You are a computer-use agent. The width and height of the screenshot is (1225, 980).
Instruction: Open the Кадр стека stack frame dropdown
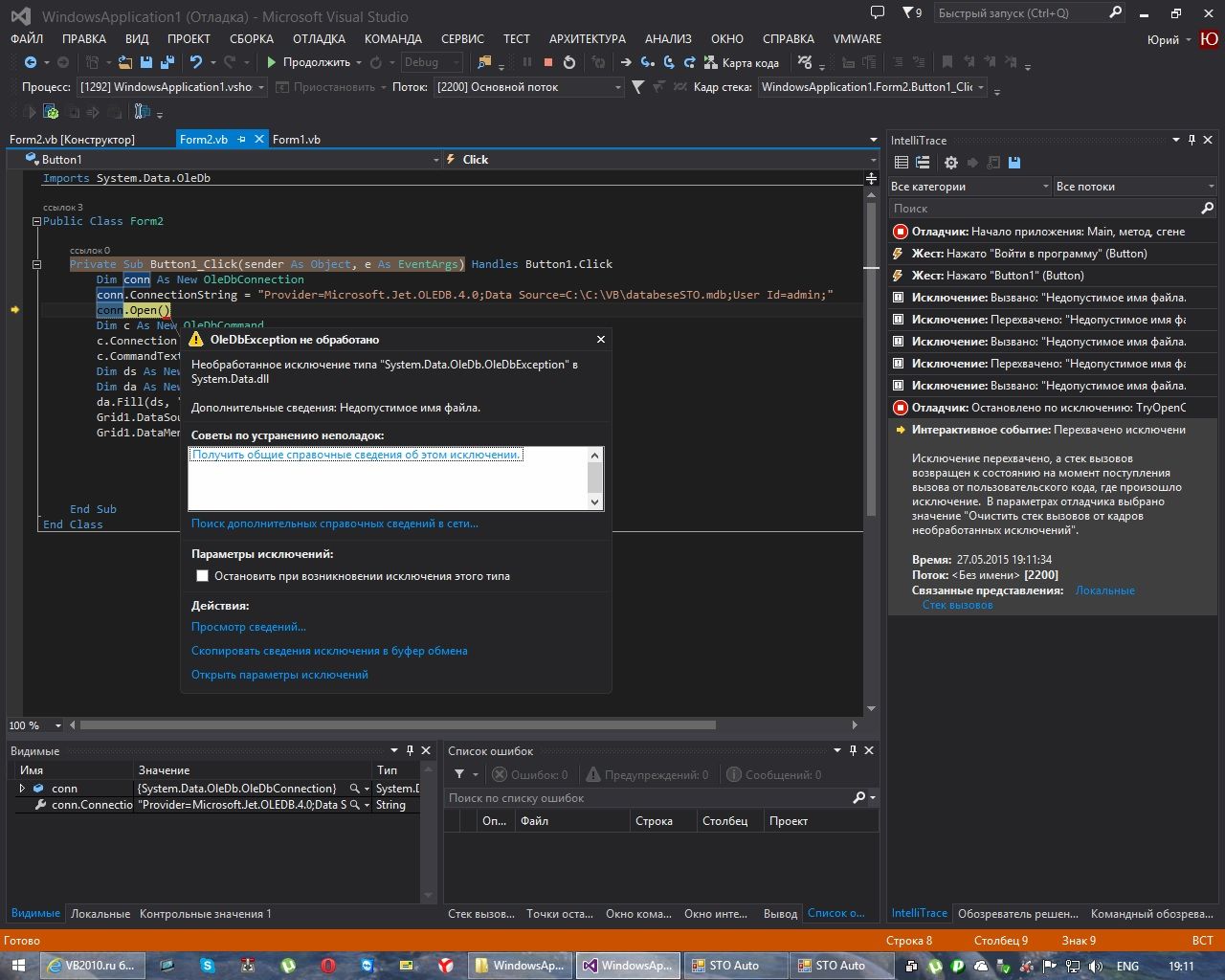click(x=874, y=87)
